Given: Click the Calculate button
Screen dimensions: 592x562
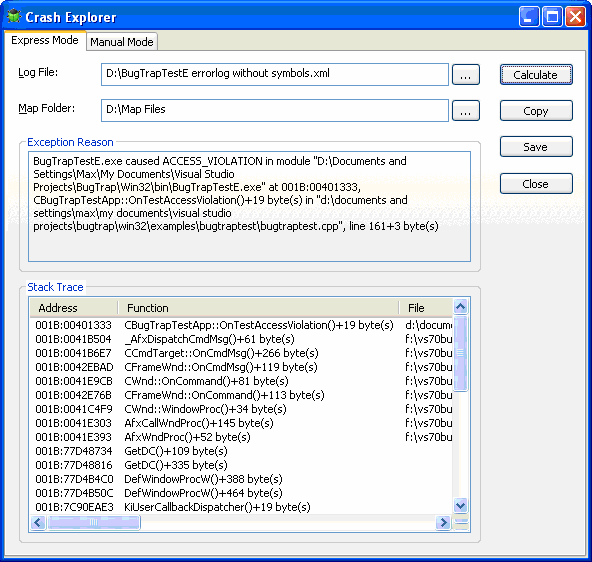Looking at the screenshot, I should [536, 75].
